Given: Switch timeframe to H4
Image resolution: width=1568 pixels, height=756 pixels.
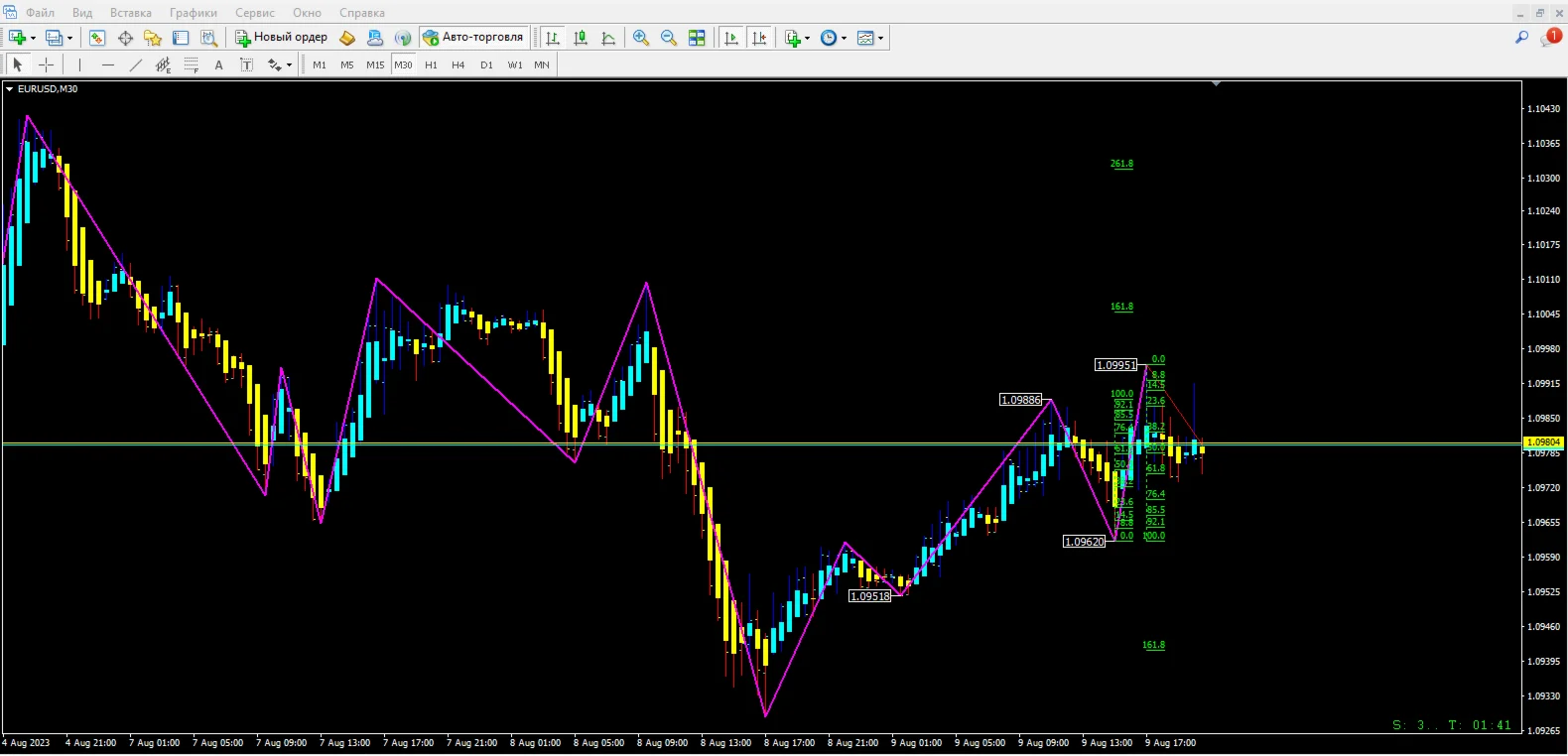Looking at the screenshot, I should (x=458, y=64).
